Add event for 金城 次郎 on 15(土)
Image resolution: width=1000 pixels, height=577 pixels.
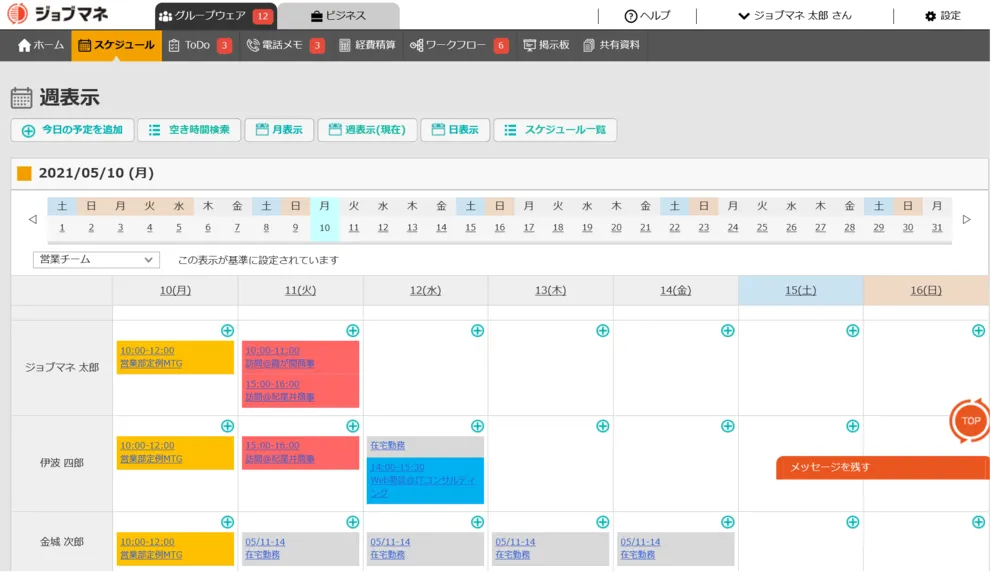[853, 522]
